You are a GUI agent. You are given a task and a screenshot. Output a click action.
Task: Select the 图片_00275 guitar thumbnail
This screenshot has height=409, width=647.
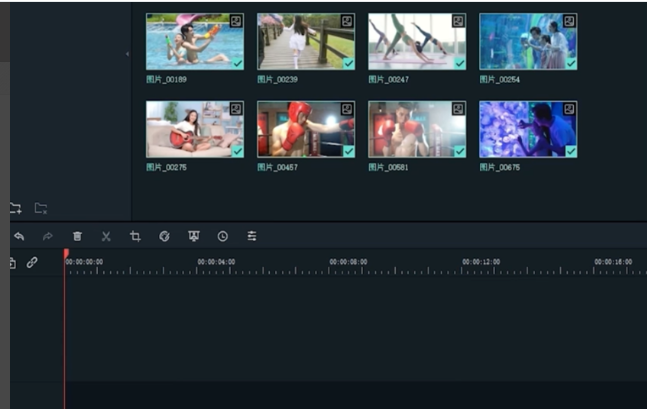[194, 129]
